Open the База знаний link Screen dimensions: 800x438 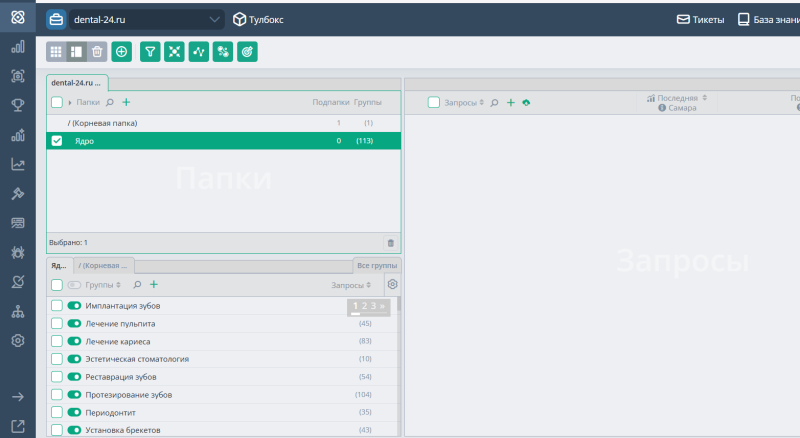coord(769,19)
